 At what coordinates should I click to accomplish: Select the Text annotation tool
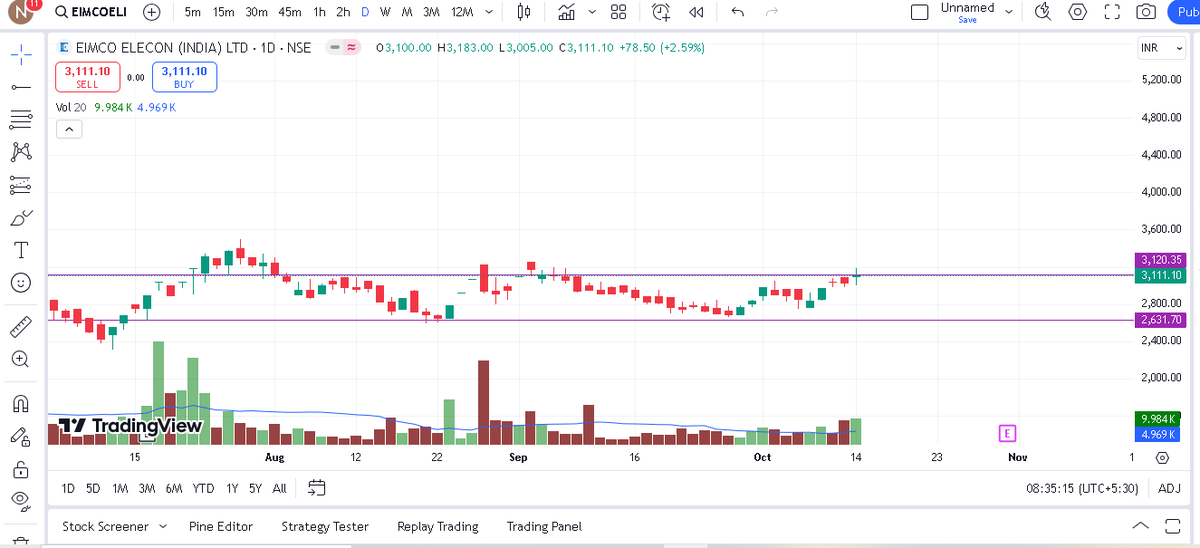pyautogui.click(x=21, y=250)
